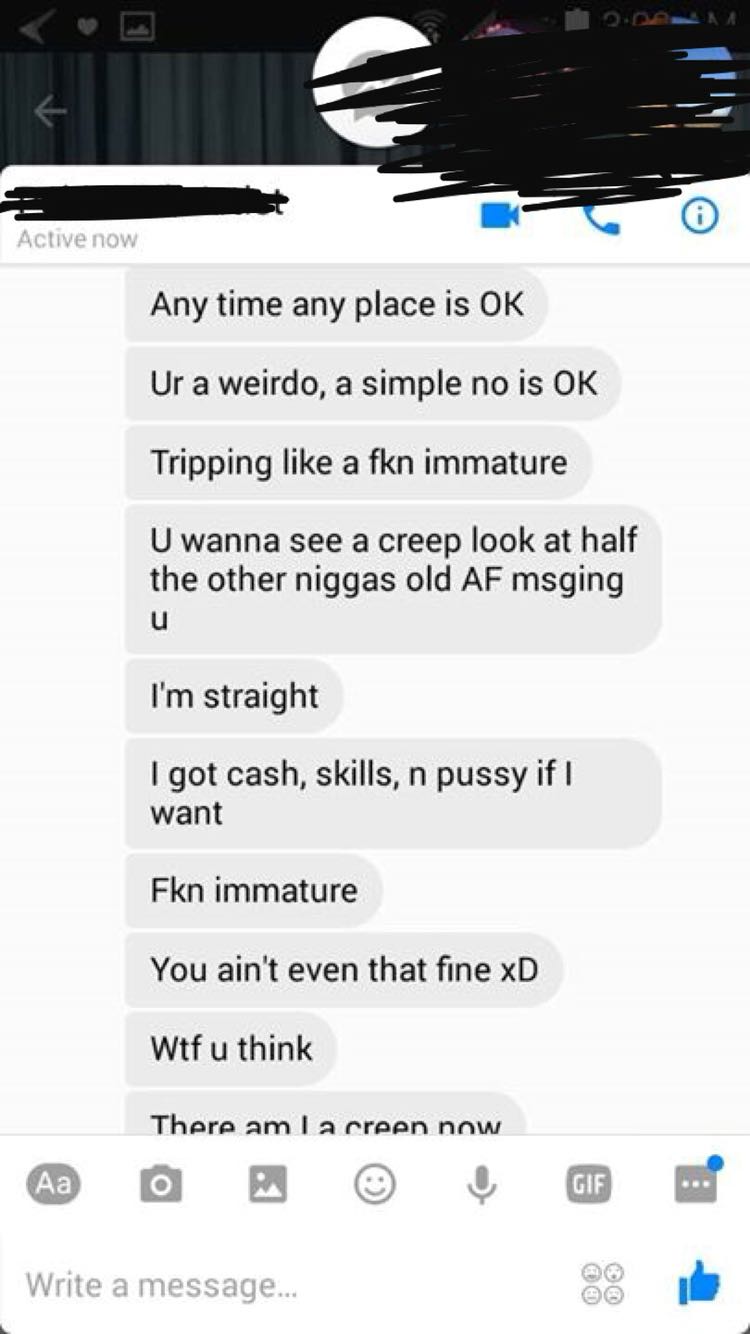The width and height of the screenshot is (750, 1334).
Task: Start a voice call with phone icon
Action: [599, 215]
